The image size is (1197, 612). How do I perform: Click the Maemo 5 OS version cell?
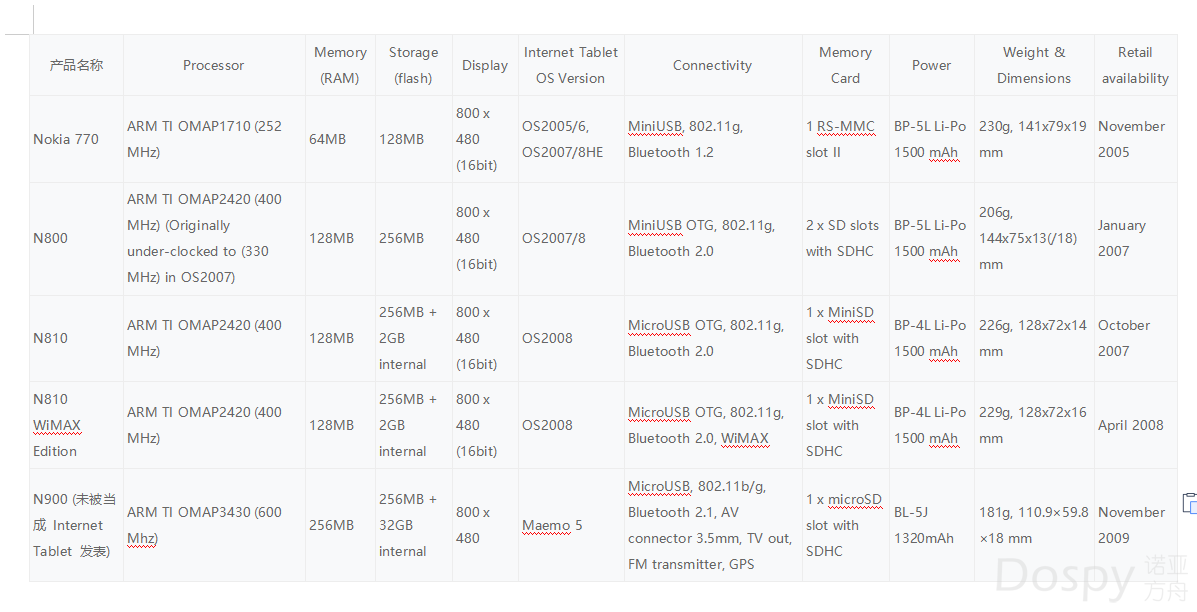pyautogui.click(x=571, y=525)
